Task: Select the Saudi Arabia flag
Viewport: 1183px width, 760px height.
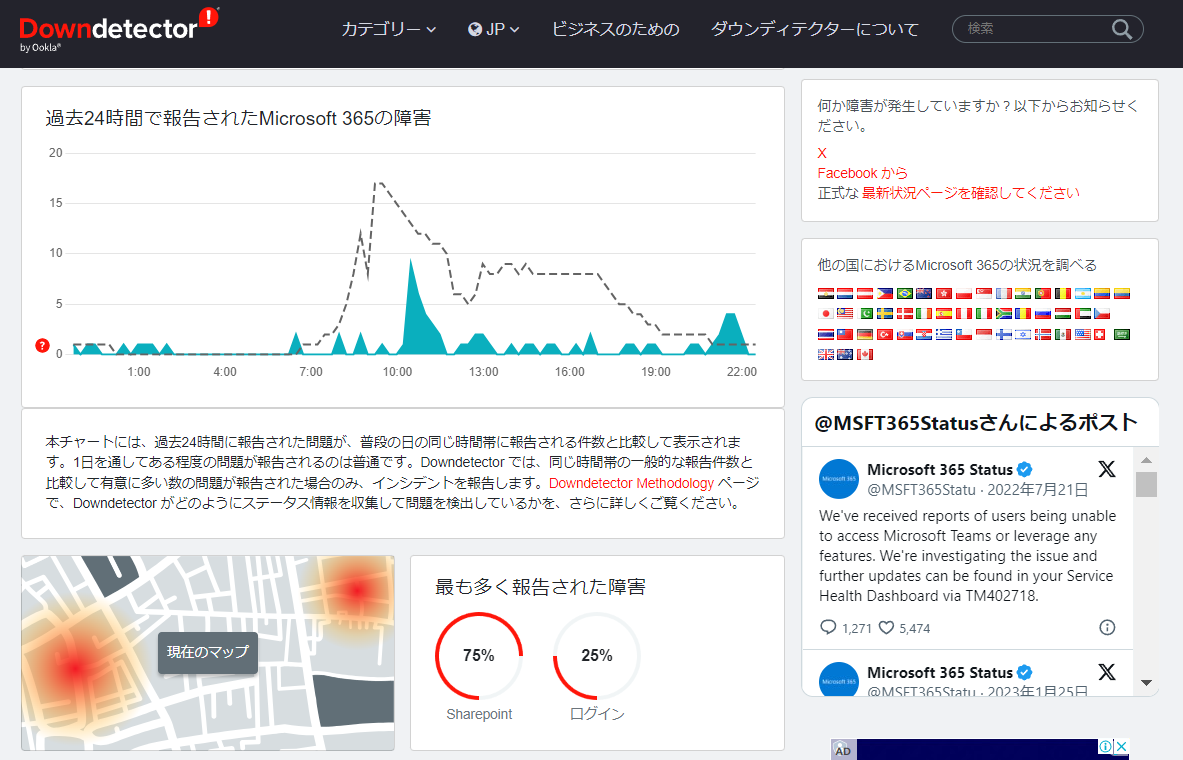Action: (1122, 334)
